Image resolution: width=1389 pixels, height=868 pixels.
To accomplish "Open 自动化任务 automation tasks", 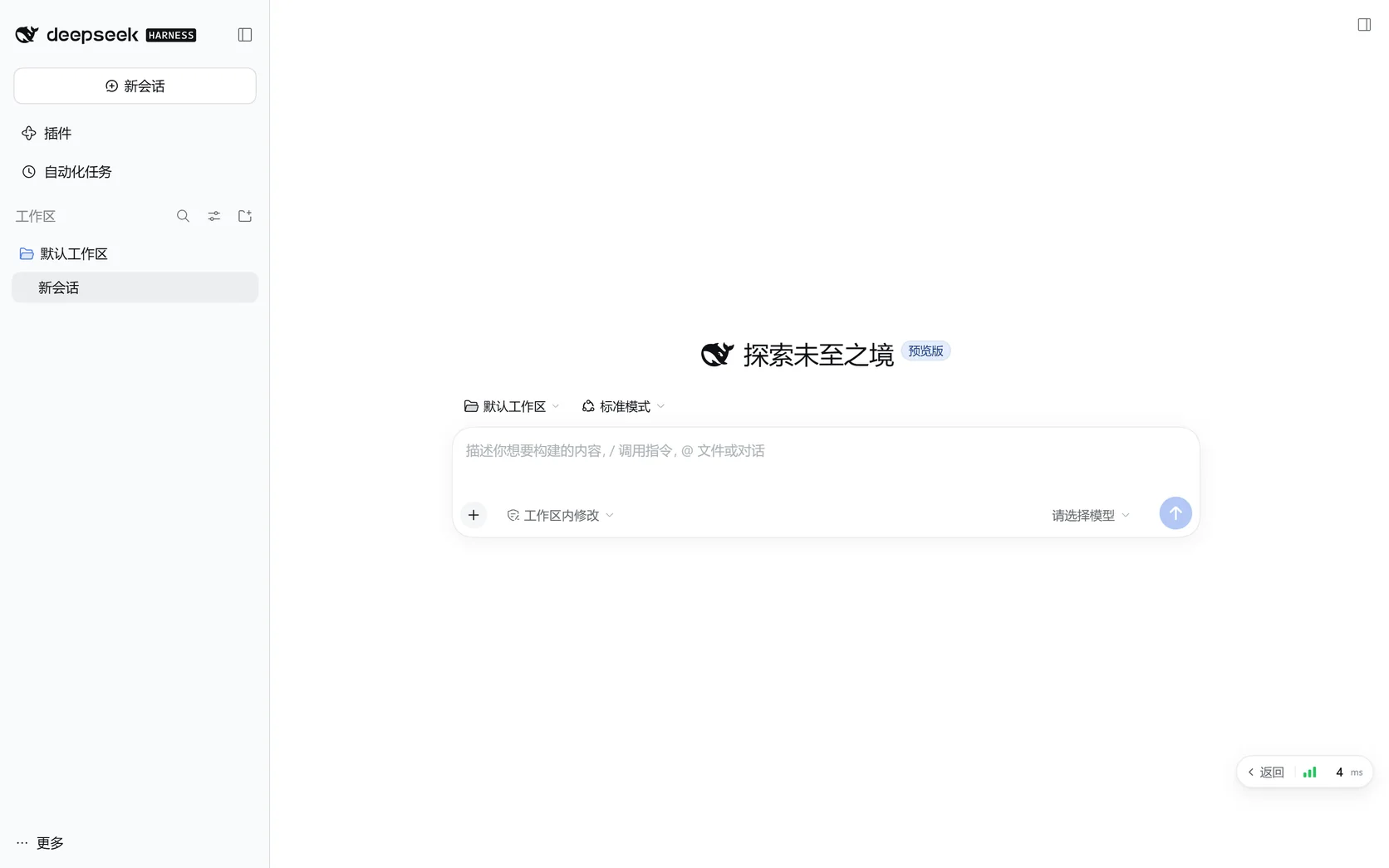I will 66,172.
